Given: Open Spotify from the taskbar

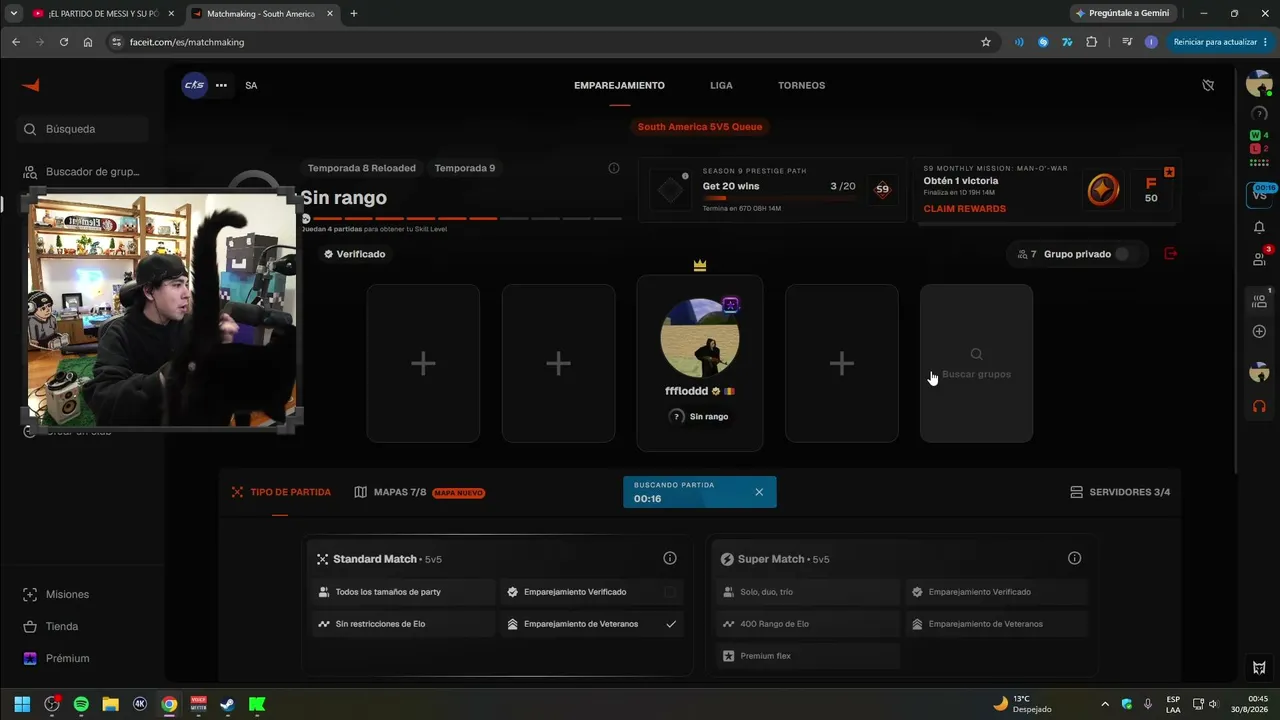Looking at the screenshot, I should [x=81, y=704].
